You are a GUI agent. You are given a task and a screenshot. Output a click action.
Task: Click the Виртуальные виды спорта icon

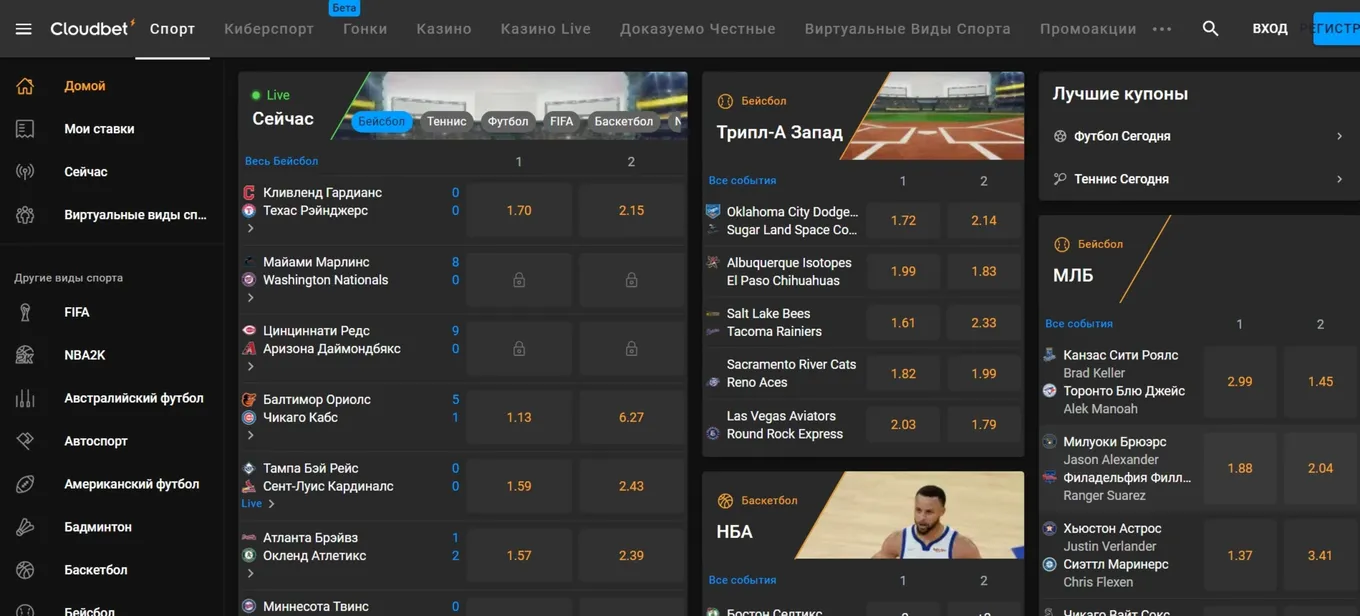[25, 215]
